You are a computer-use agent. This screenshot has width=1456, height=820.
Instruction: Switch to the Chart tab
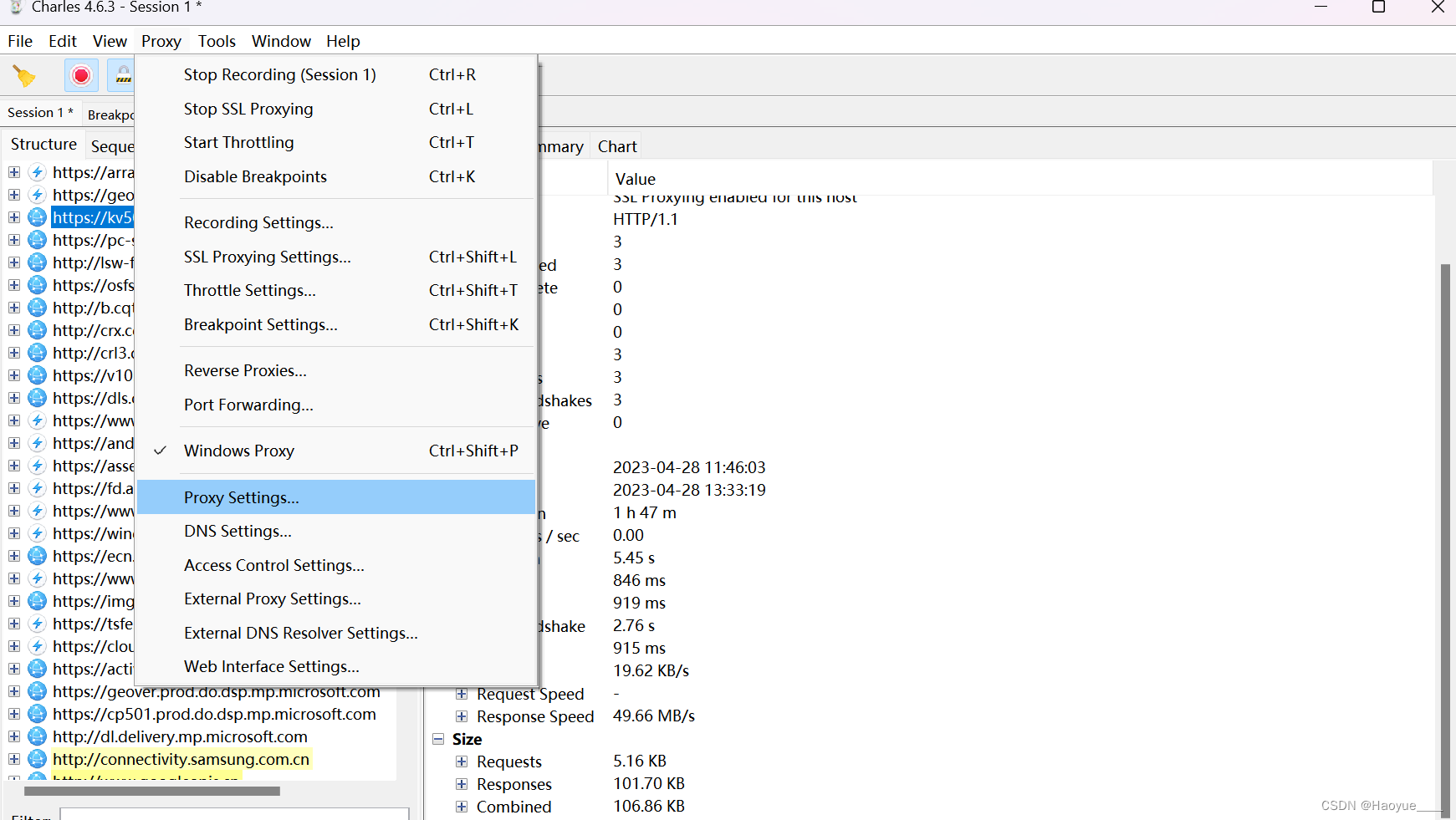click(x=617, y=146)
